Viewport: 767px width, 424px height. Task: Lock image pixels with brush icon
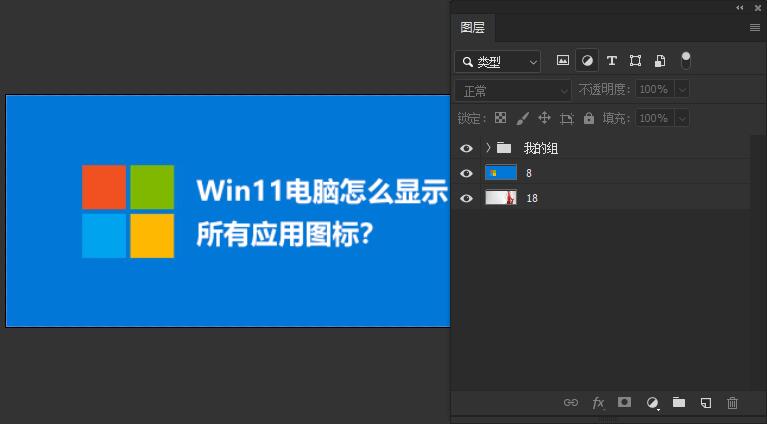[x=522, y=118]
